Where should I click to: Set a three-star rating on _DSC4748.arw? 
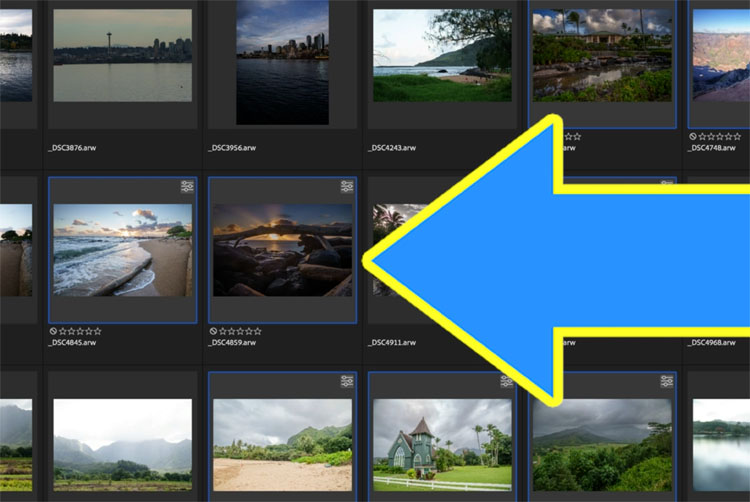719,136
